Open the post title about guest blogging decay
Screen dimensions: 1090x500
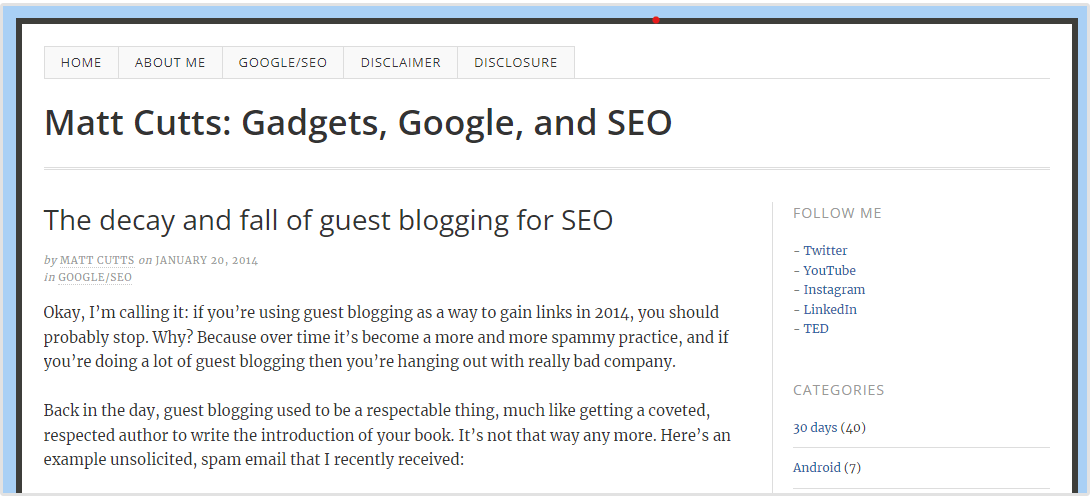(x=328, y=220)
